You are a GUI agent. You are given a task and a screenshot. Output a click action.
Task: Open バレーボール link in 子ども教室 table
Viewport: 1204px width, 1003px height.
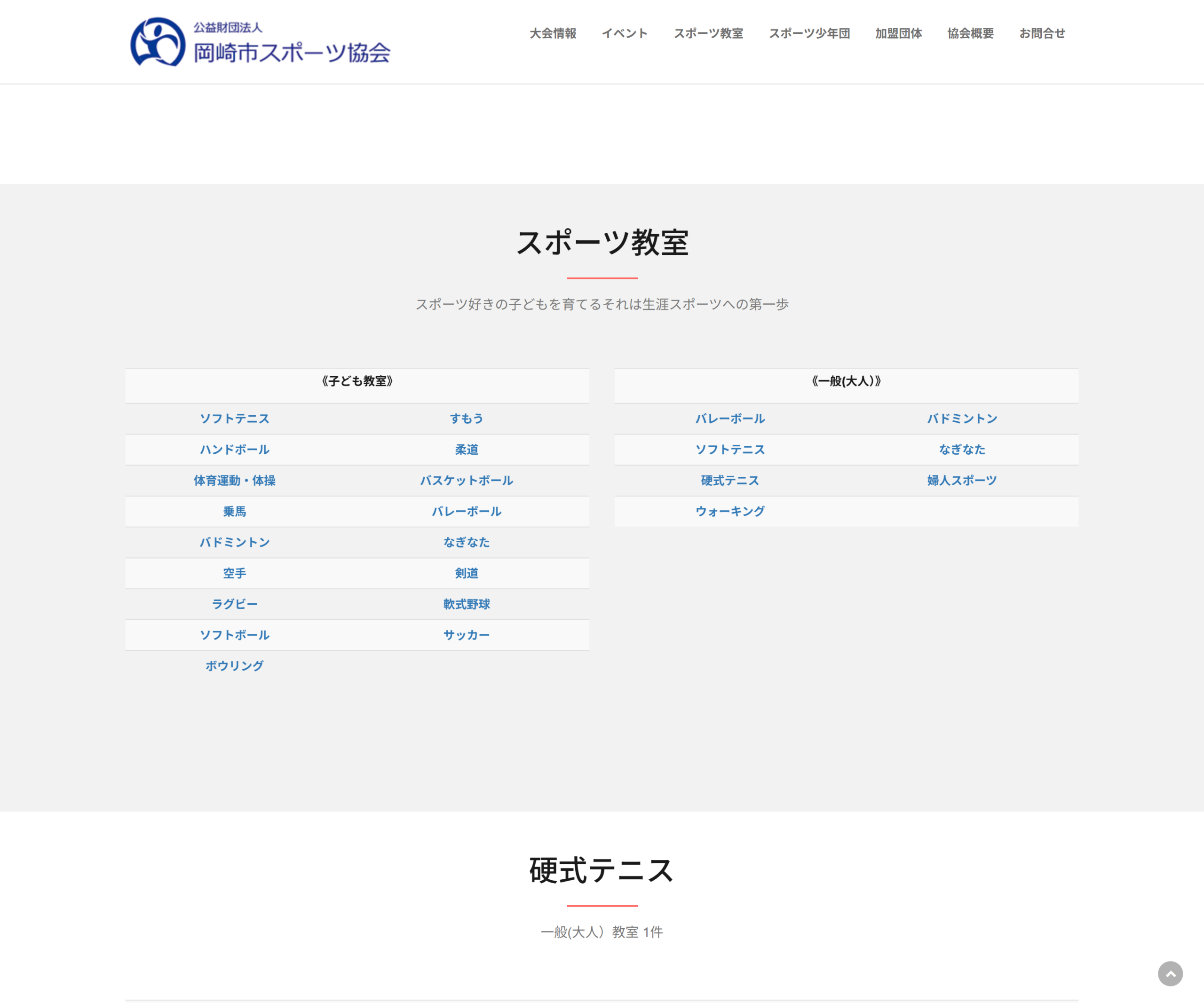pos(466,511)
